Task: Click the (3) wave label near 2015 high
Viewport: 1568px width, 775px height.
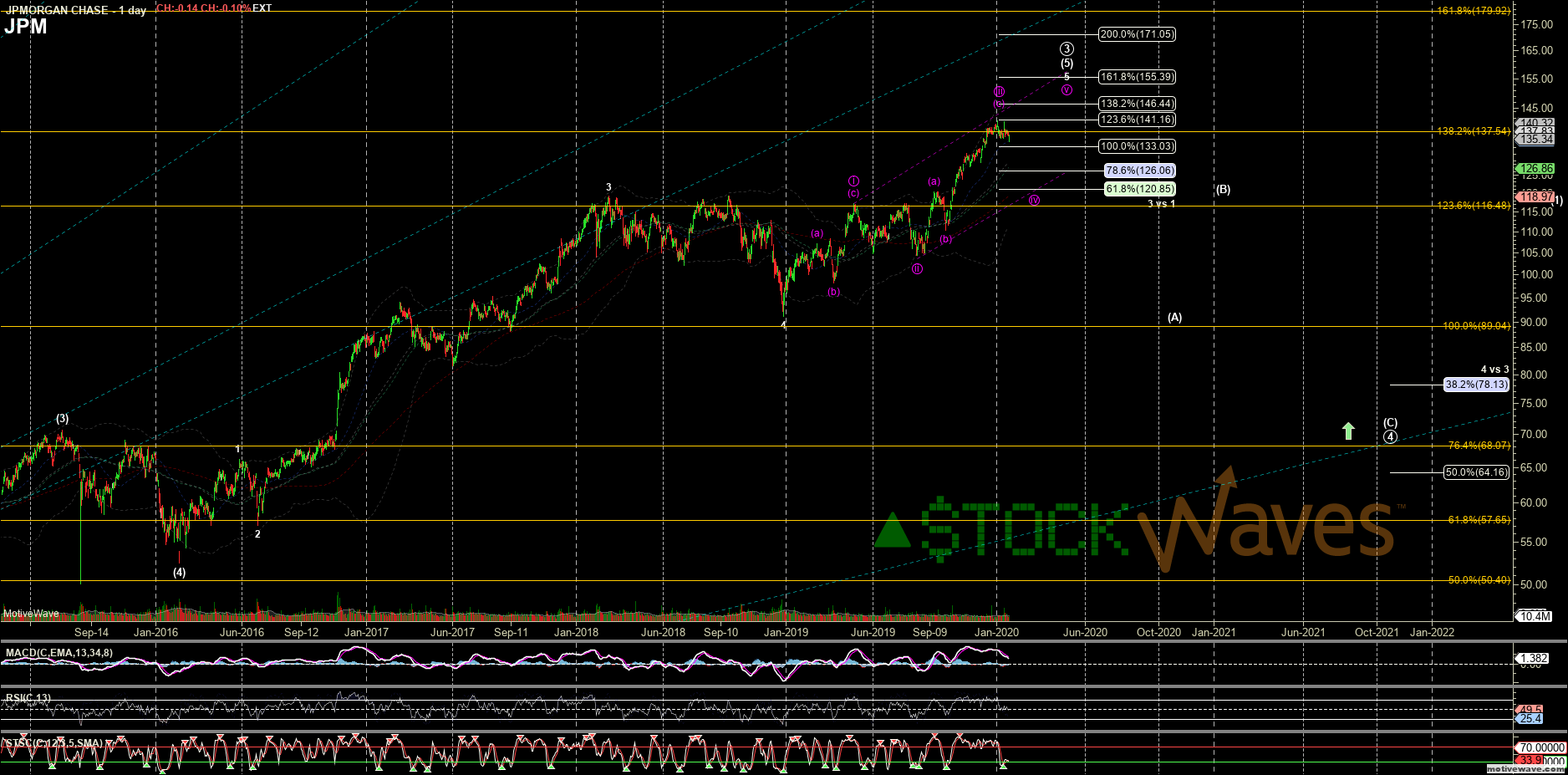Action: click(x=63, y=418)
